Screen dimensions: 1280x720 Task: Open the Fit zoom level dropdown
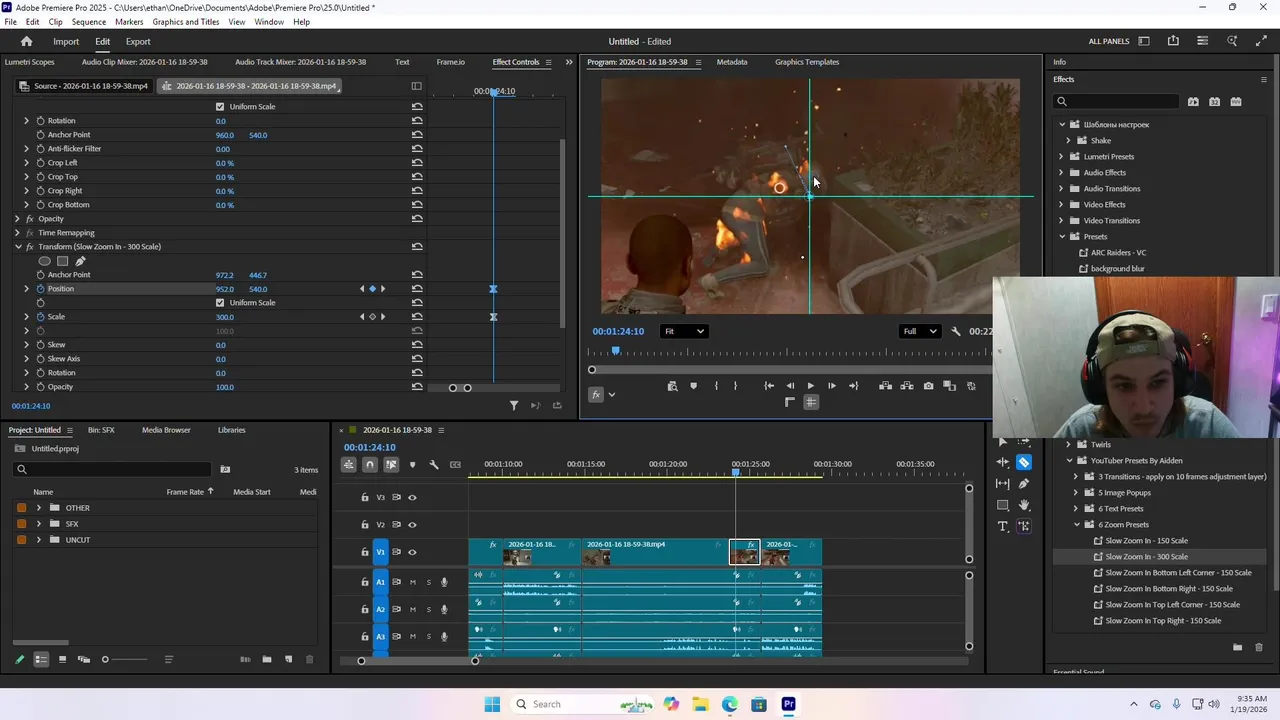point(685,331)
